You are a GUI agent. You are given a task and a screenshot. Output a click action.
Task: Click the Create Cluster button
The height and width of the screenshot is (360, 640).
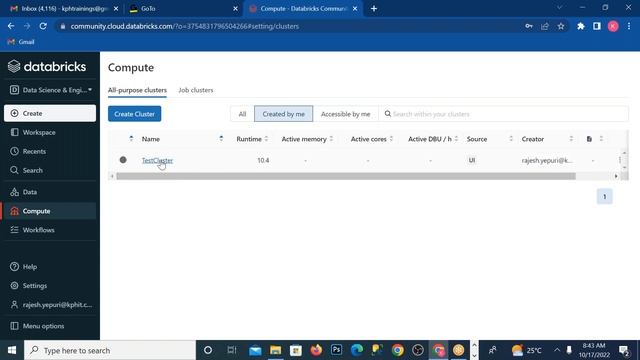point(134,114)
